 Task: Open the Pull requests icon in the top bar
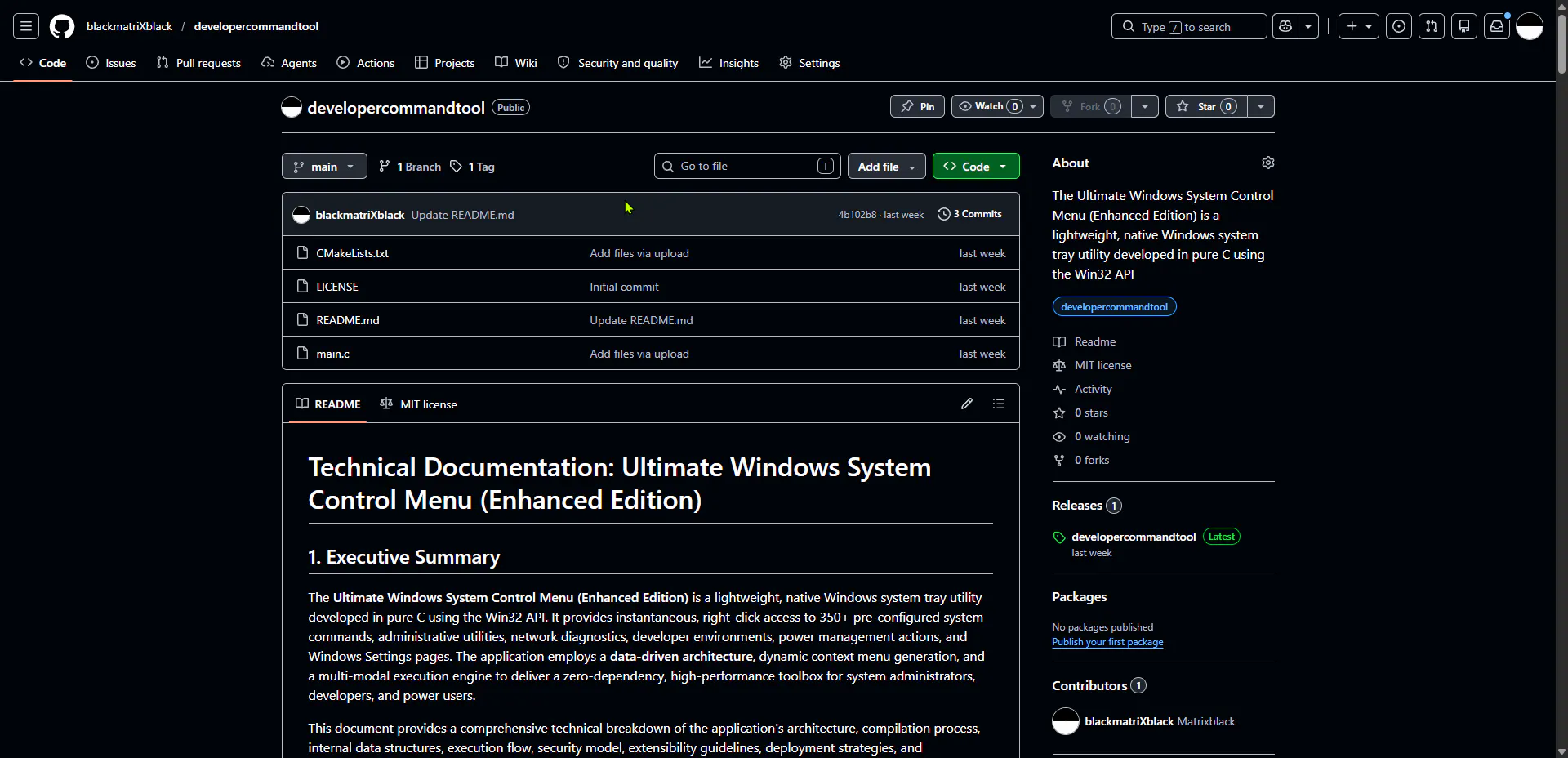pos(1432,26)
